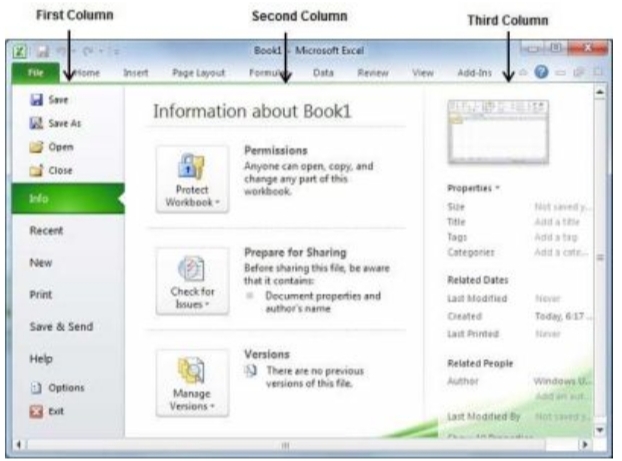Viewport: 622px width, 461px height.
Task: Click the Protect Workbook lock and key icon
Action: 192,166
